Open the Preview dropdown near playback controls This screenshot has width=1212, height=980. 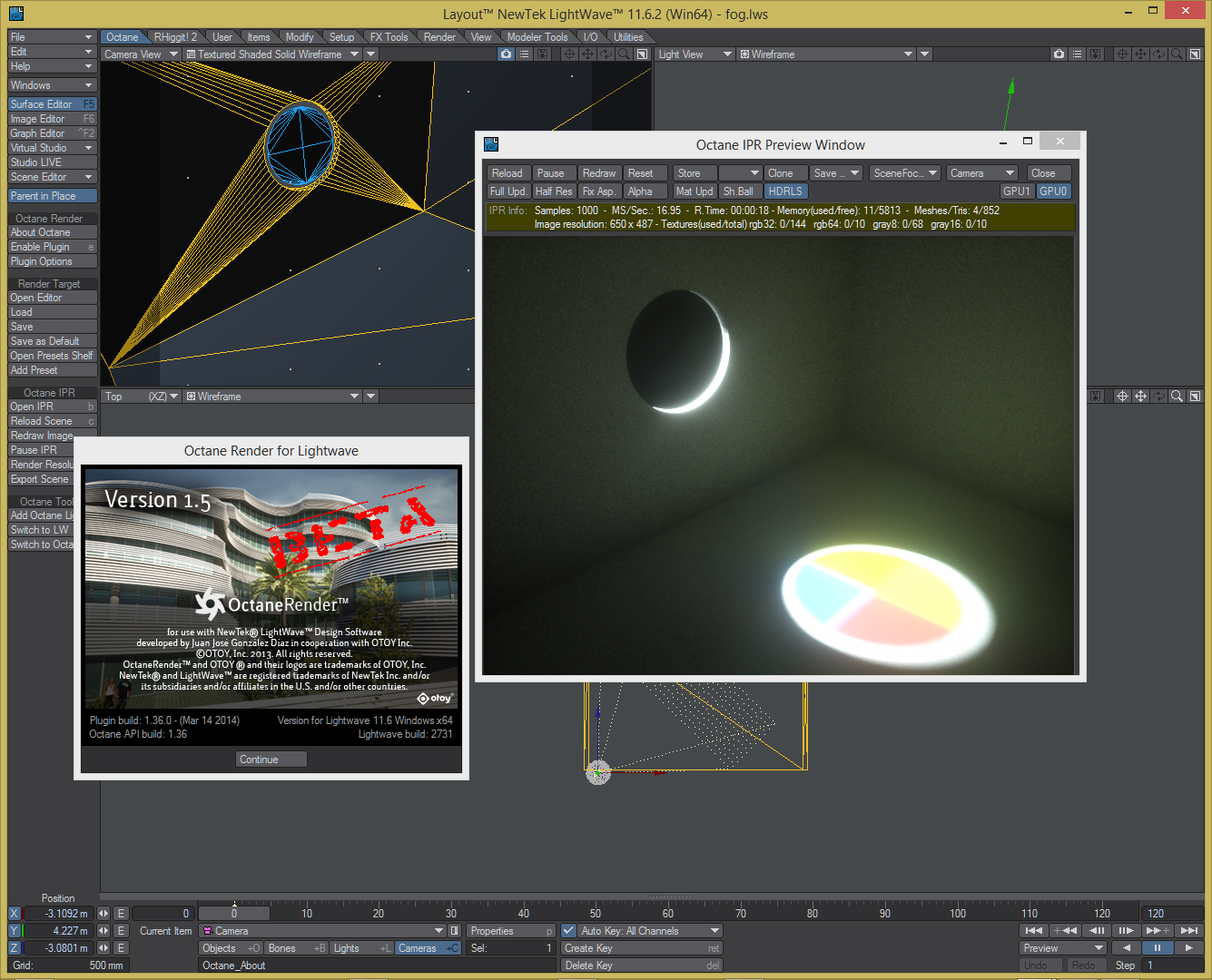[1063, 948]
